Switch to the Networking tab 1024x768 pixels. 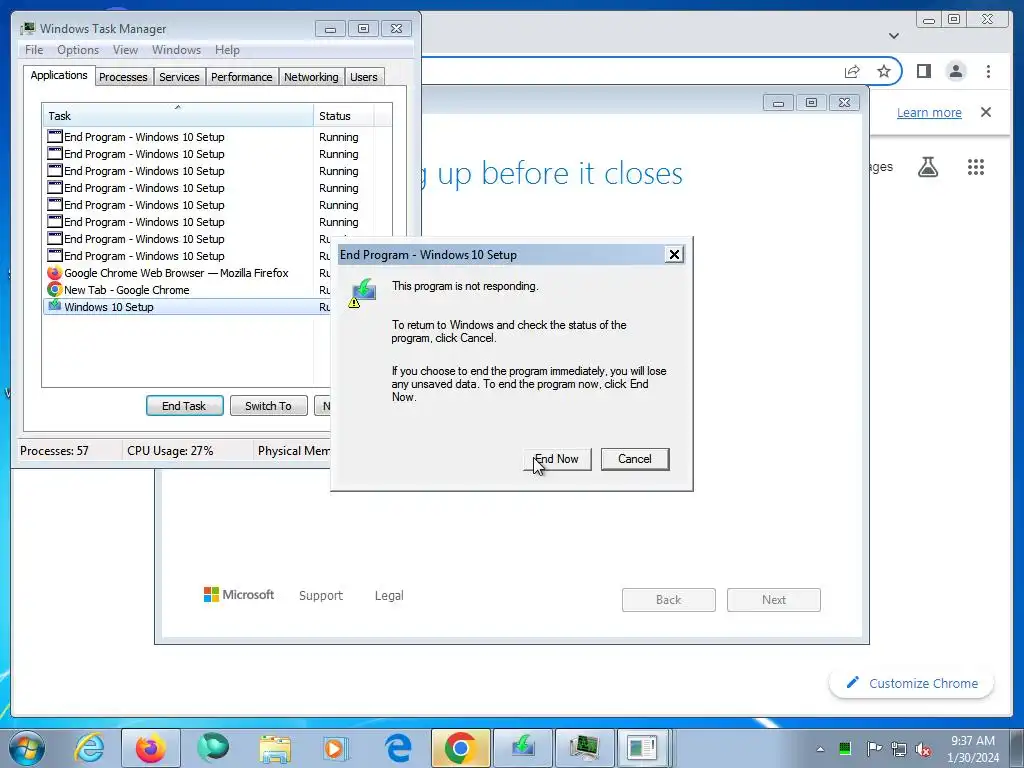pos(312,77)
